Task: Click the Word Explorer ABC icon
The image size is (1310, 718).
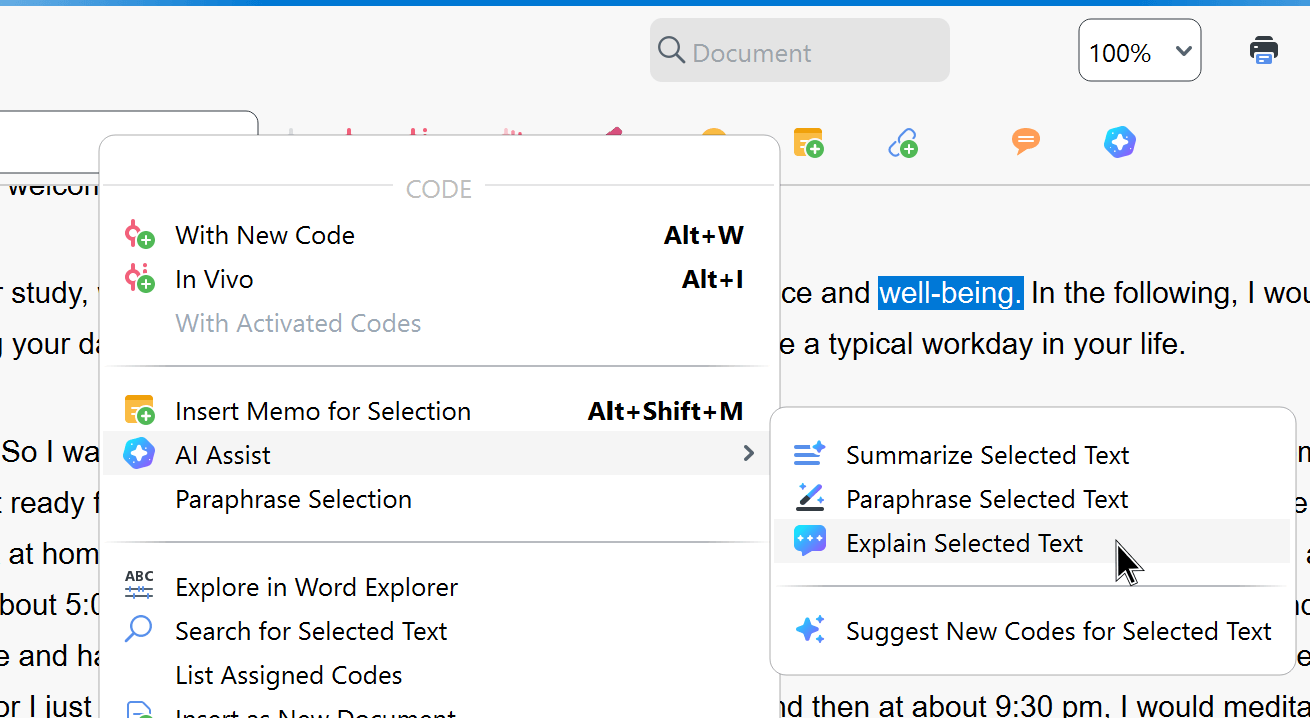Action: coord(139,586)
